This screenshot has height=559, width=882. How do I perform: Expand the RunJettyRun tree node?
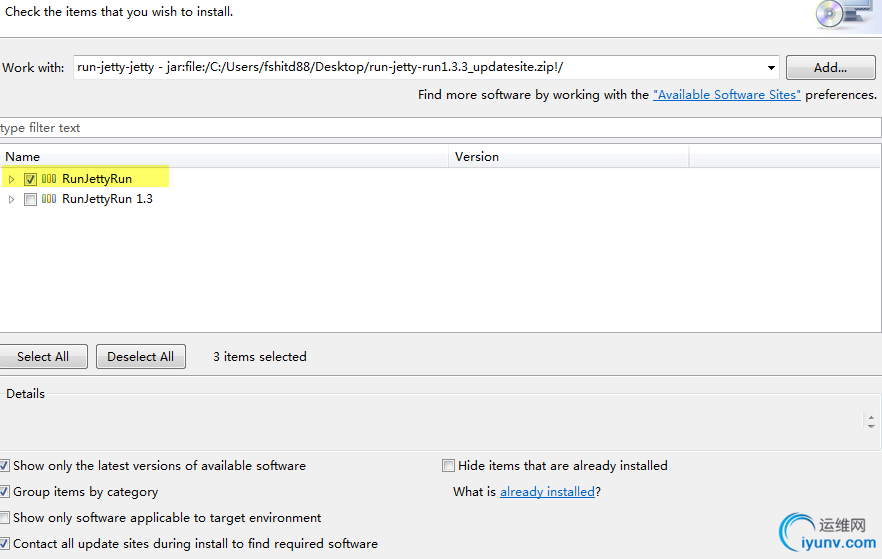11,179
